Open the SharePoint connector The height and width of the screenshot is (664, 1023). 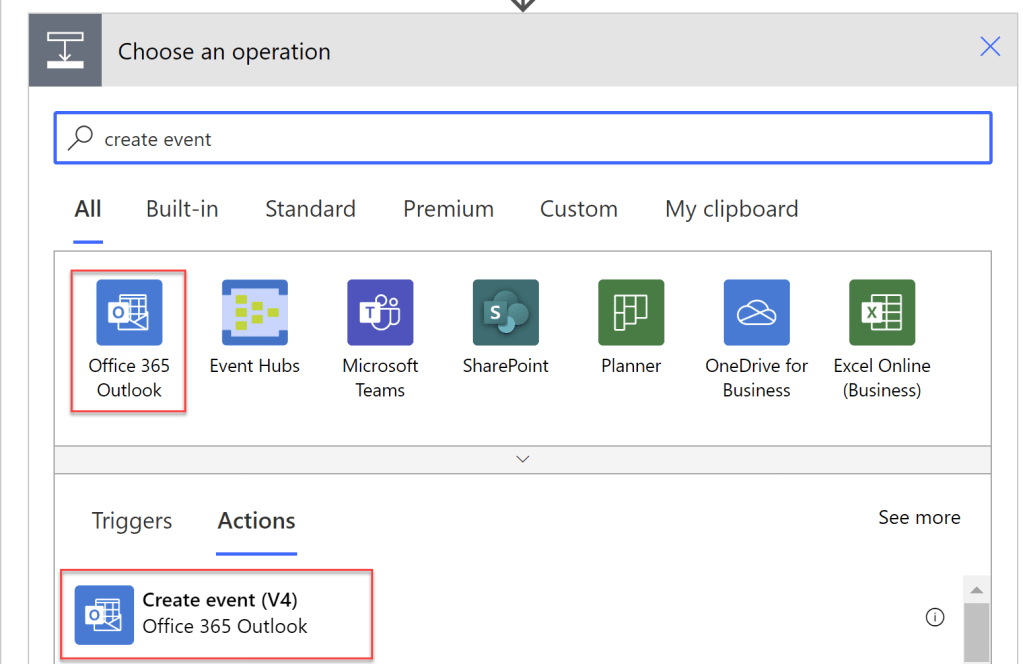[x=505, y=312]
